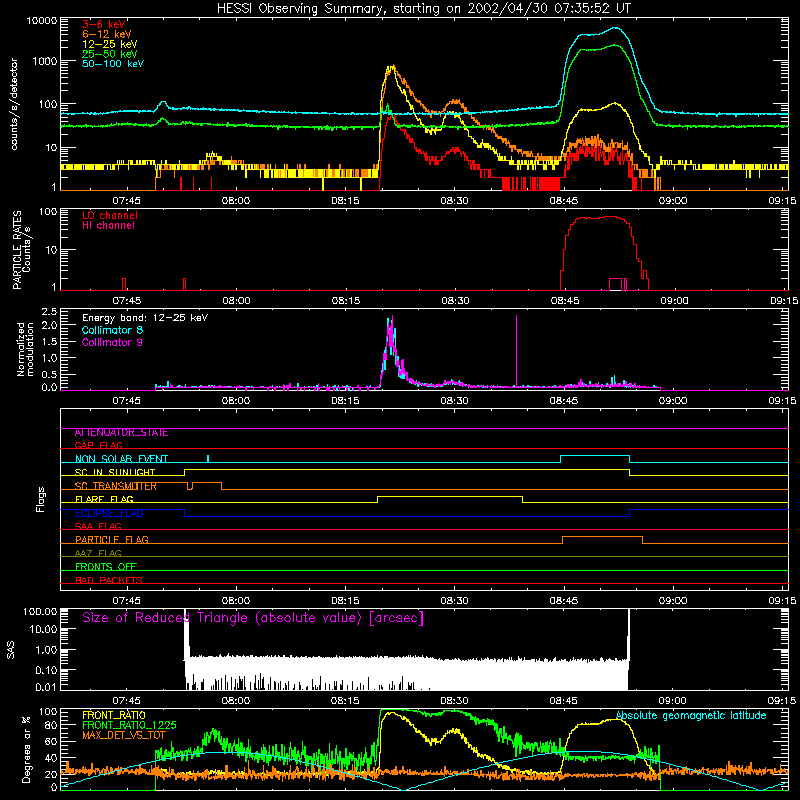Select the 3-6 keV legend label
The height and width of the screenshot is (800, 800).
103,24
